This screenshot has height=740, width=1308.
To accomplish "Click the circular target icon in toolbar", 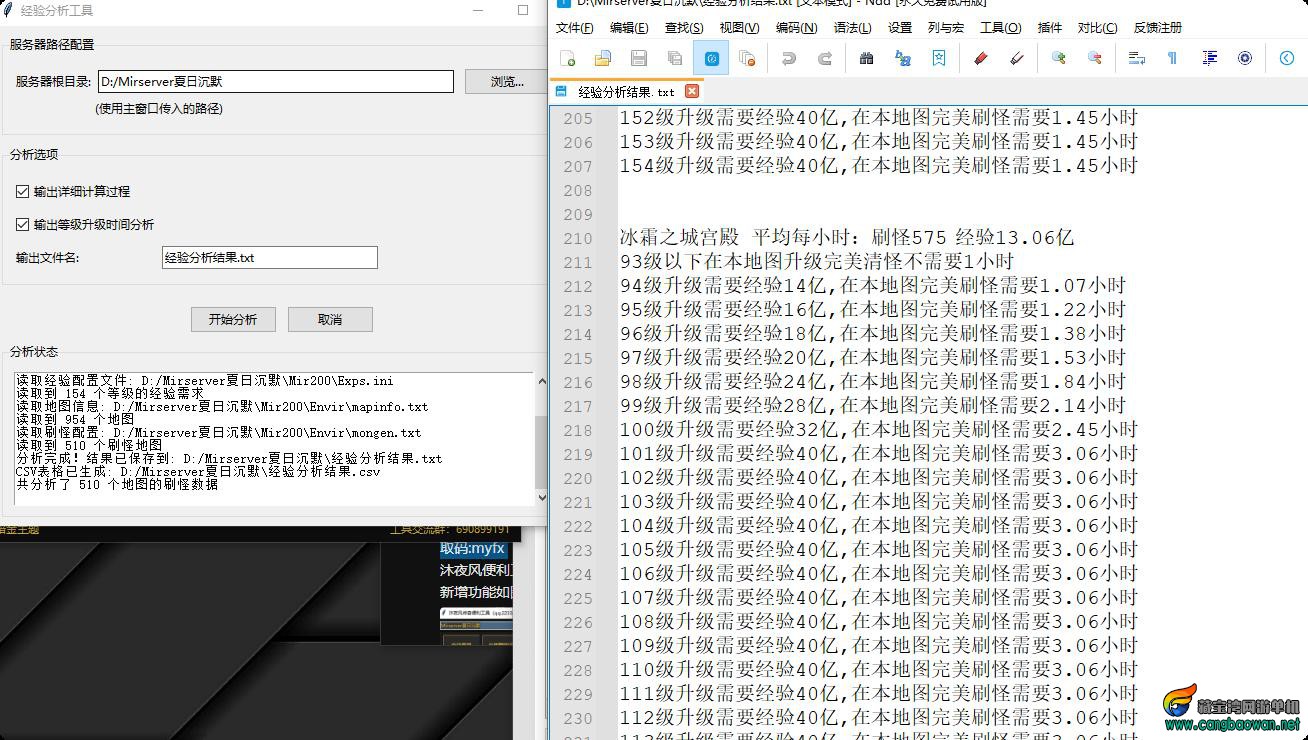I will pyautogui.click(x=1245, y=58).
